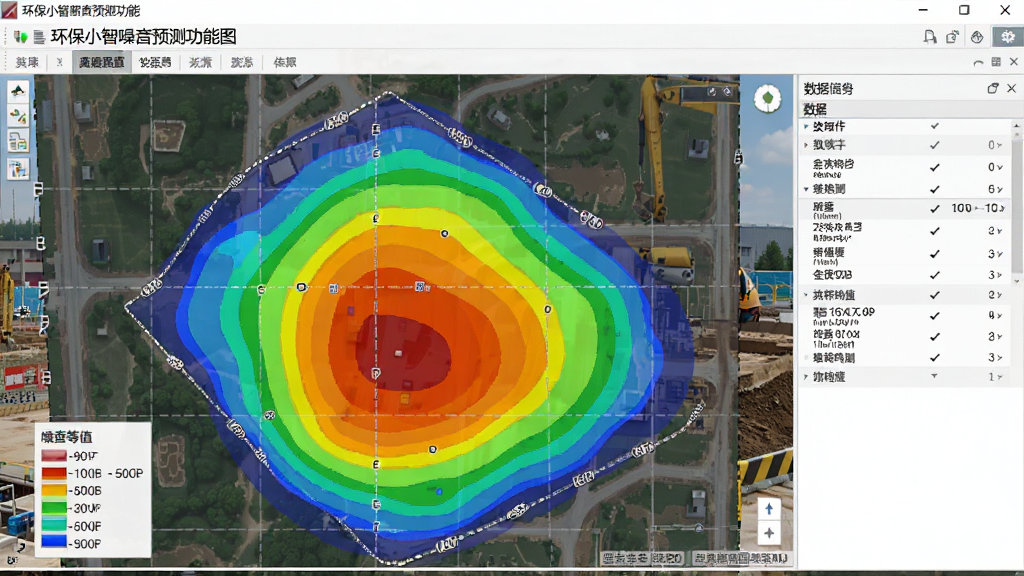Image resolution: width=1024 pixels, height=576 pixels.
Task: Expand the group row directly above the '16' row
Action: click(806, 295)
